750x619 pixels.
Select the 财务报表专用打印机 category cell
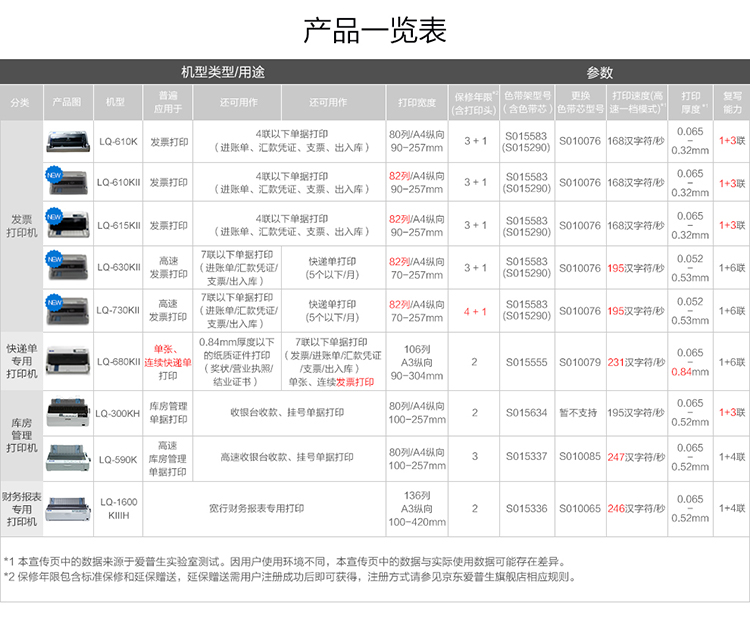coord(21,508)
